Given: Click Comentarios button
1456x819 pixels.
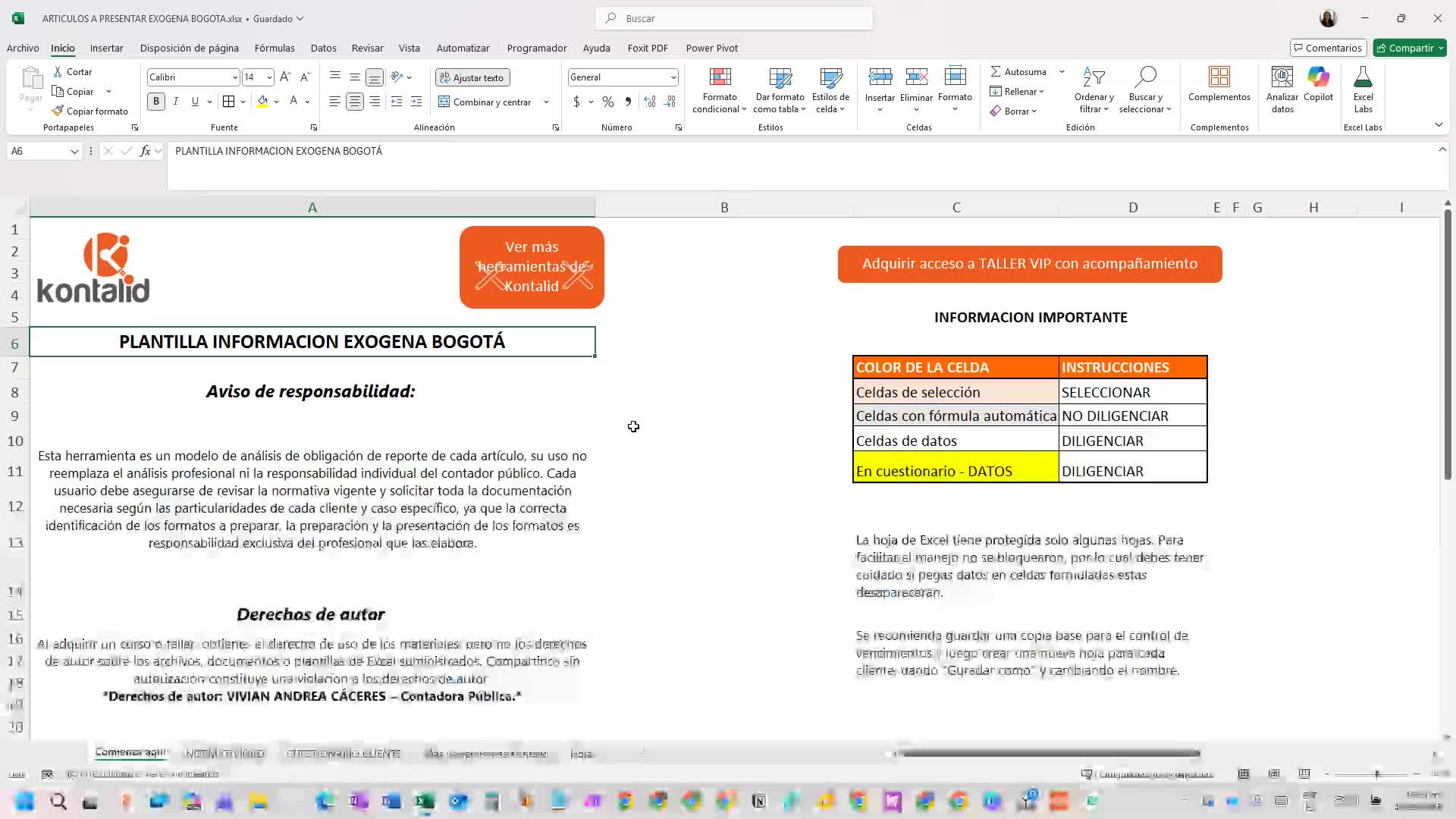Looking at the screenshot, I should 1328,48.
